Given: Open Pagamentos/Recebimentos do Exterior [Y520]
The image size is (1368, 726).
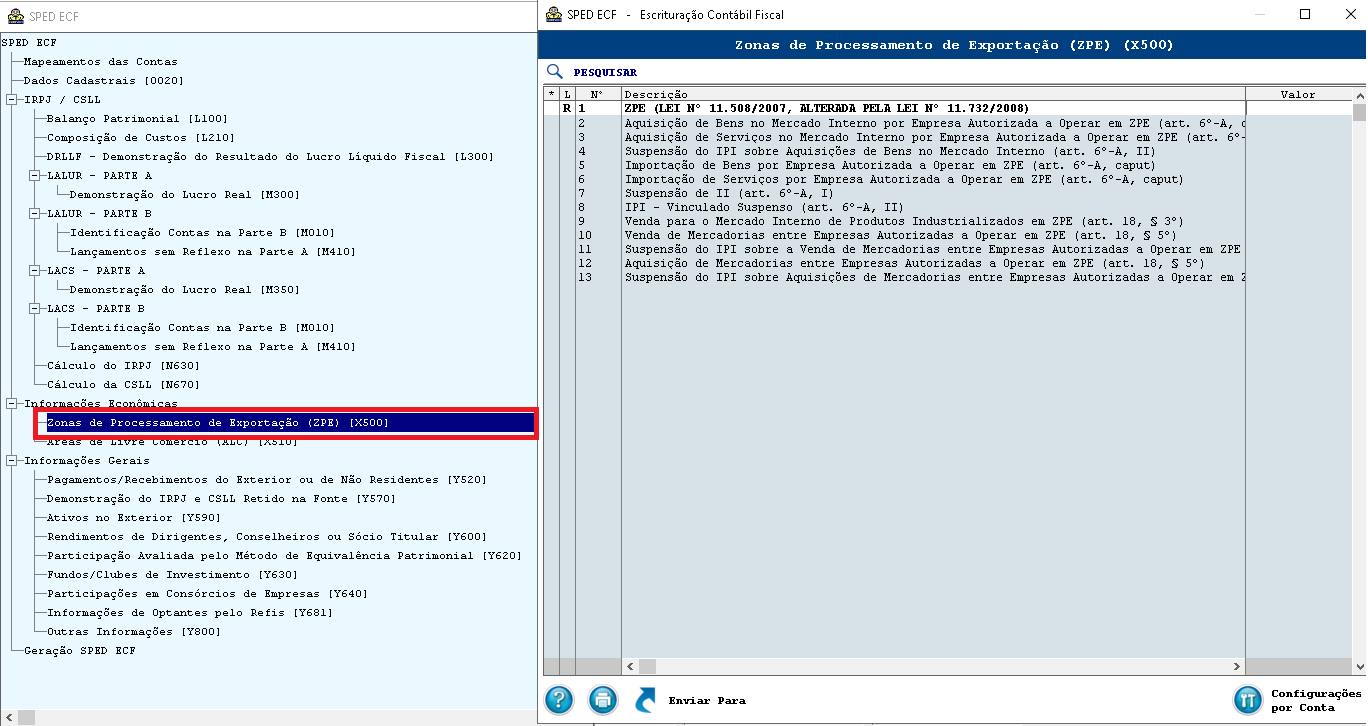Looking at the screenshot, I should point(267,479).
